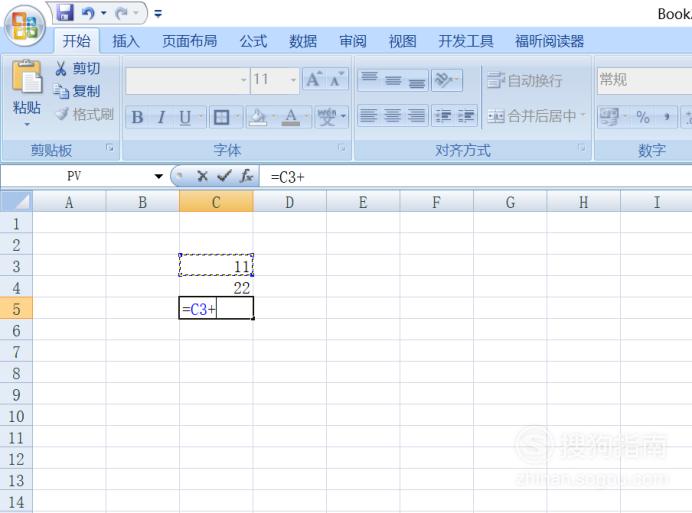Open the 常规 number format dropdown
This screenshot has width=692, height=513.
click(644, 80)
